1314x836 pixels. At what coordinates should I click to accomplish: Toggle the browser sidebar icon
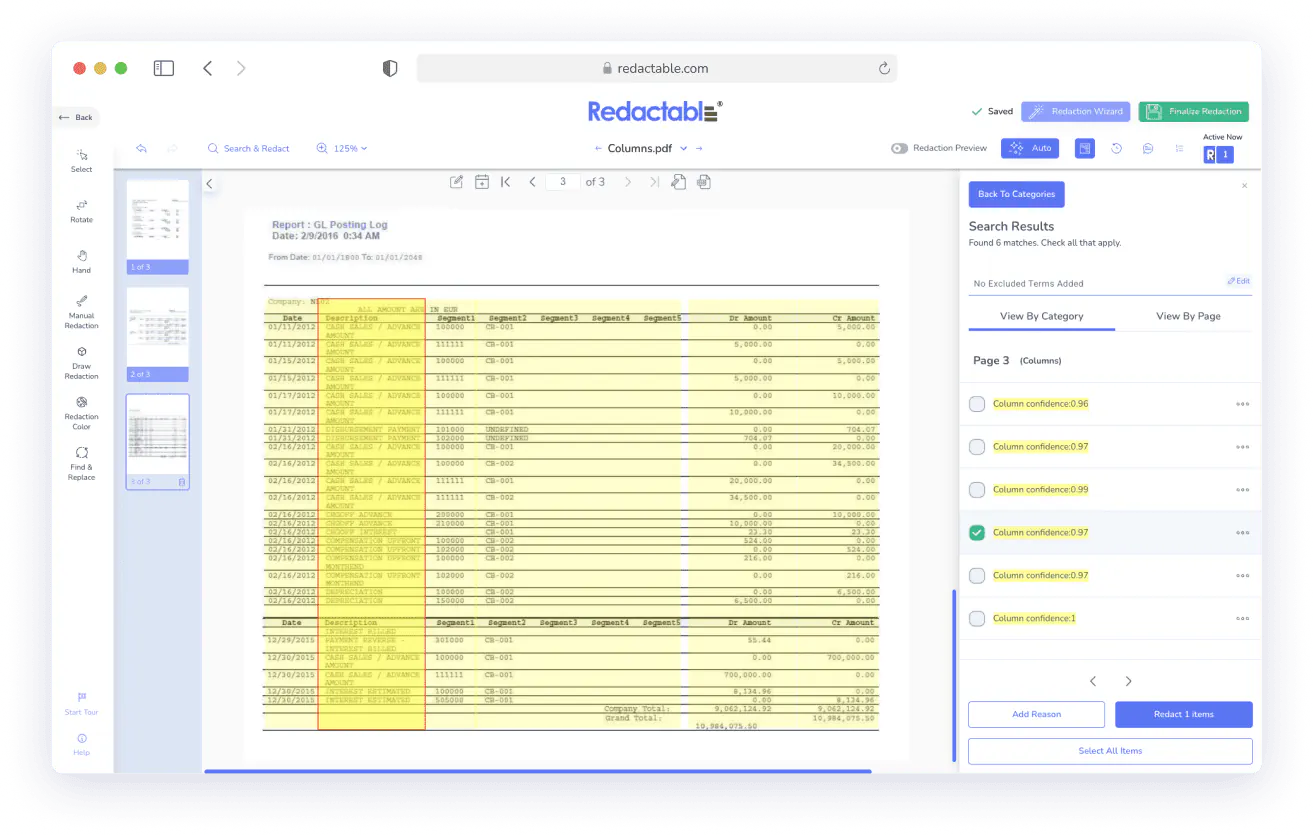(x=164, y=68)
